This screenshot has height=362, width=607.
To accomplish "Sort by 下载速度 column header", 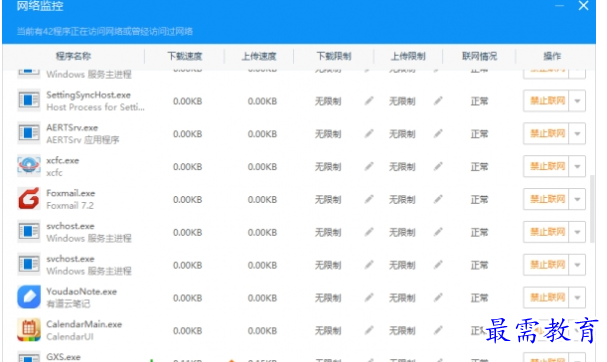I will click(185, 57).
